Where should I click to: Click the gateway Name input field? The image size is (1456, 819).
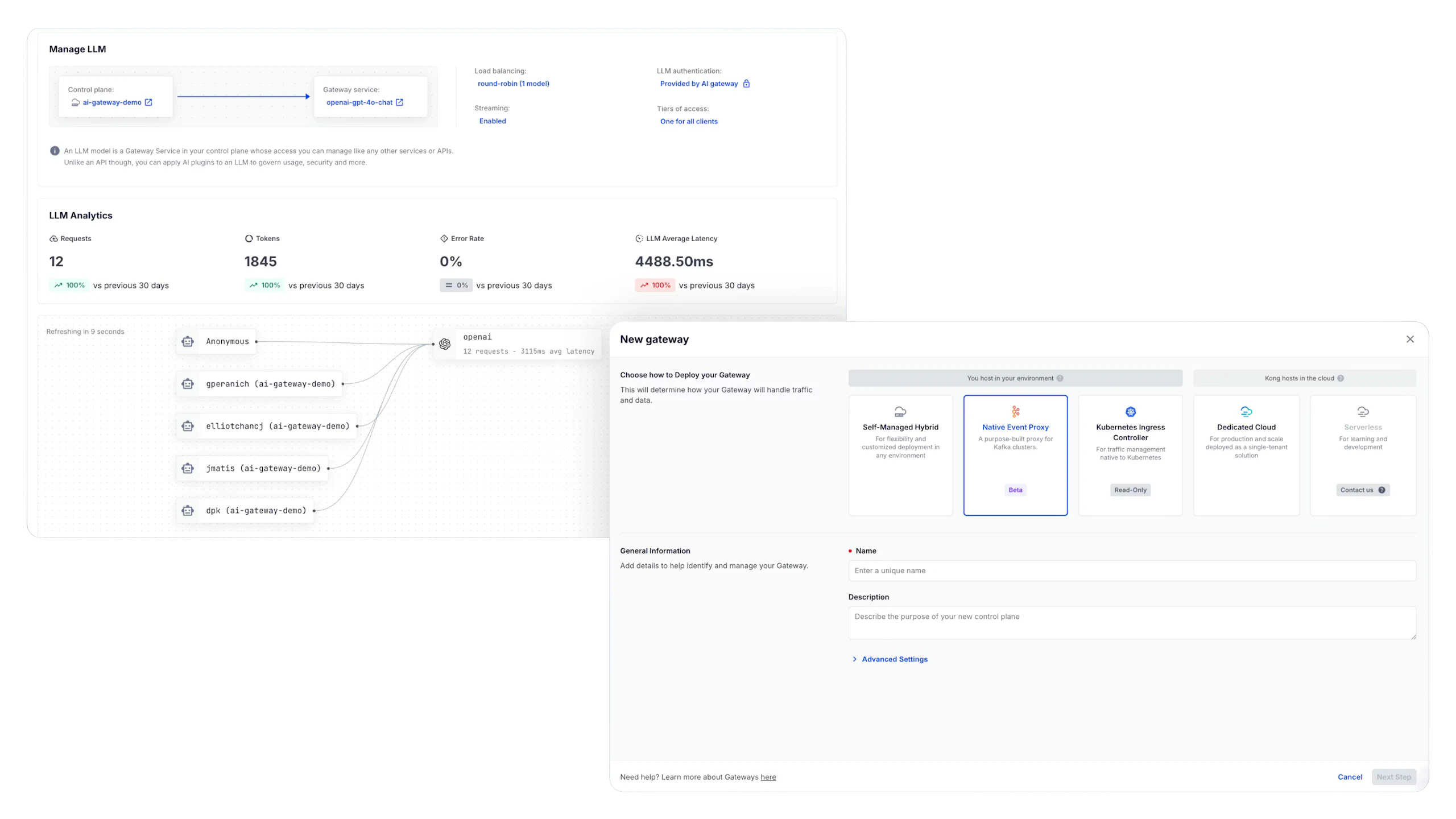pos(1132,571)
